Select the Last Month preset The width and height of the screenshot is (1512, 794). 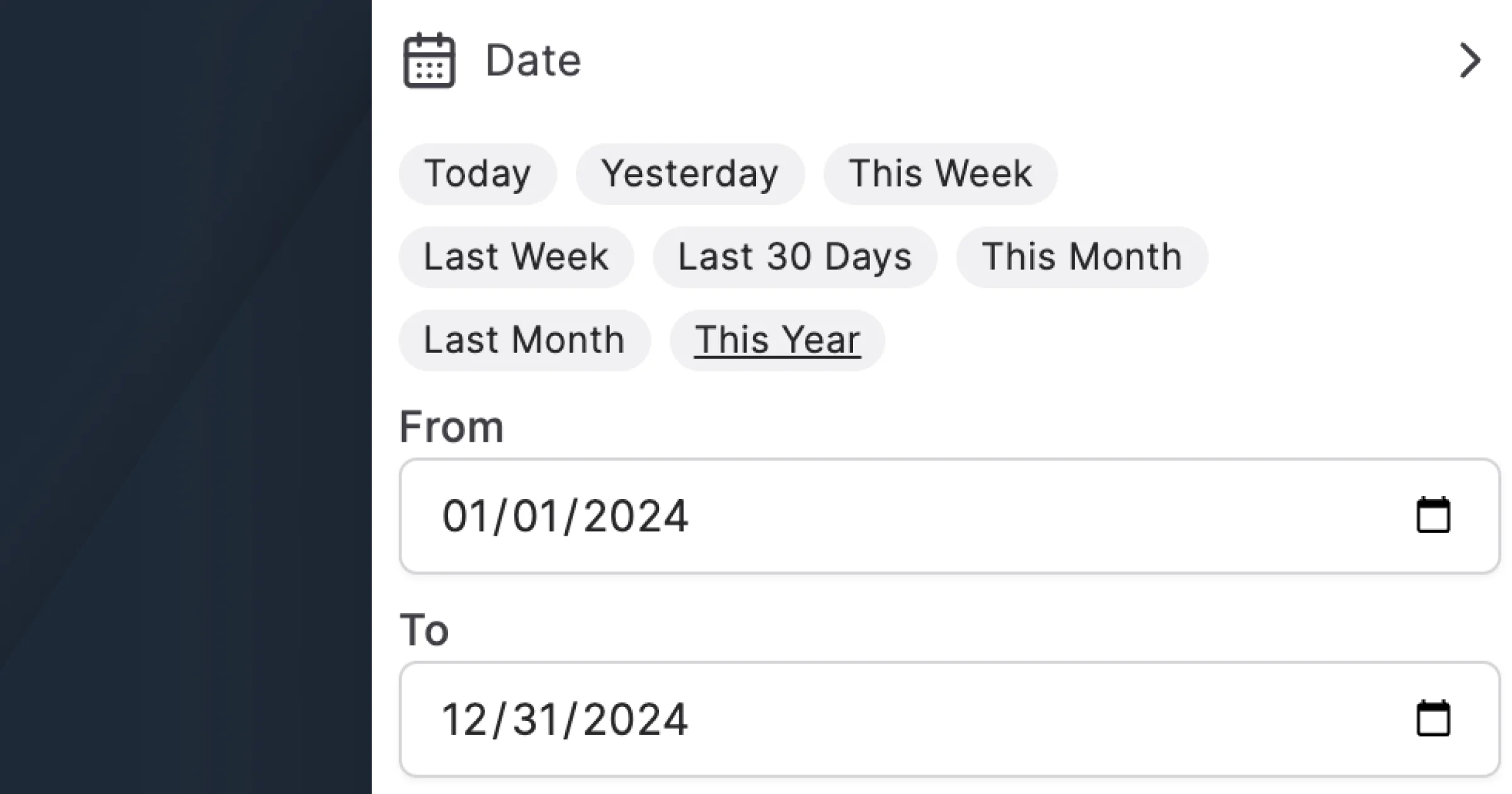point(524,340)
